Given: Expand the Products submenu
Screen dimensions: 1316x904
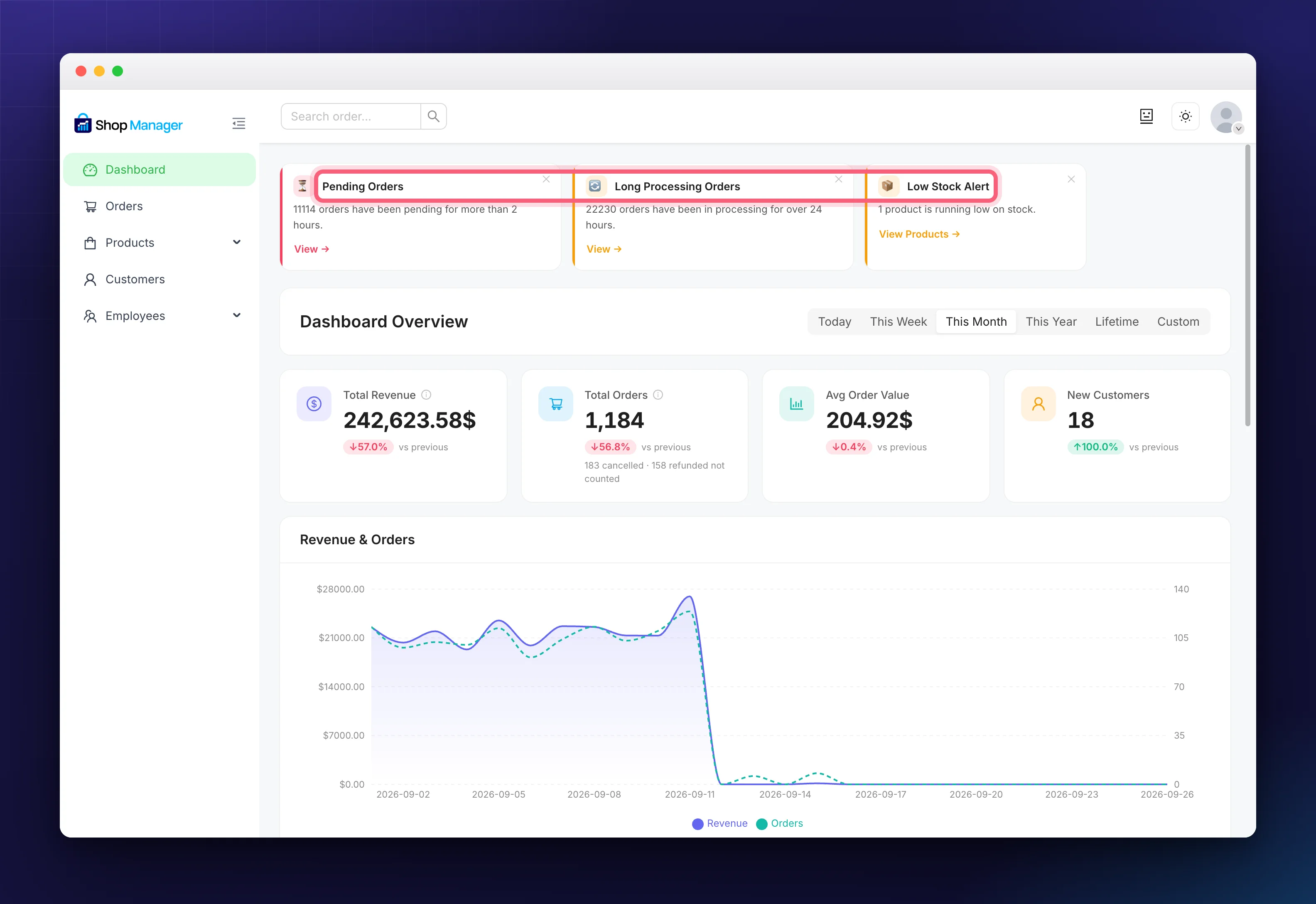Looking at the screenshot, I should 237,243.
